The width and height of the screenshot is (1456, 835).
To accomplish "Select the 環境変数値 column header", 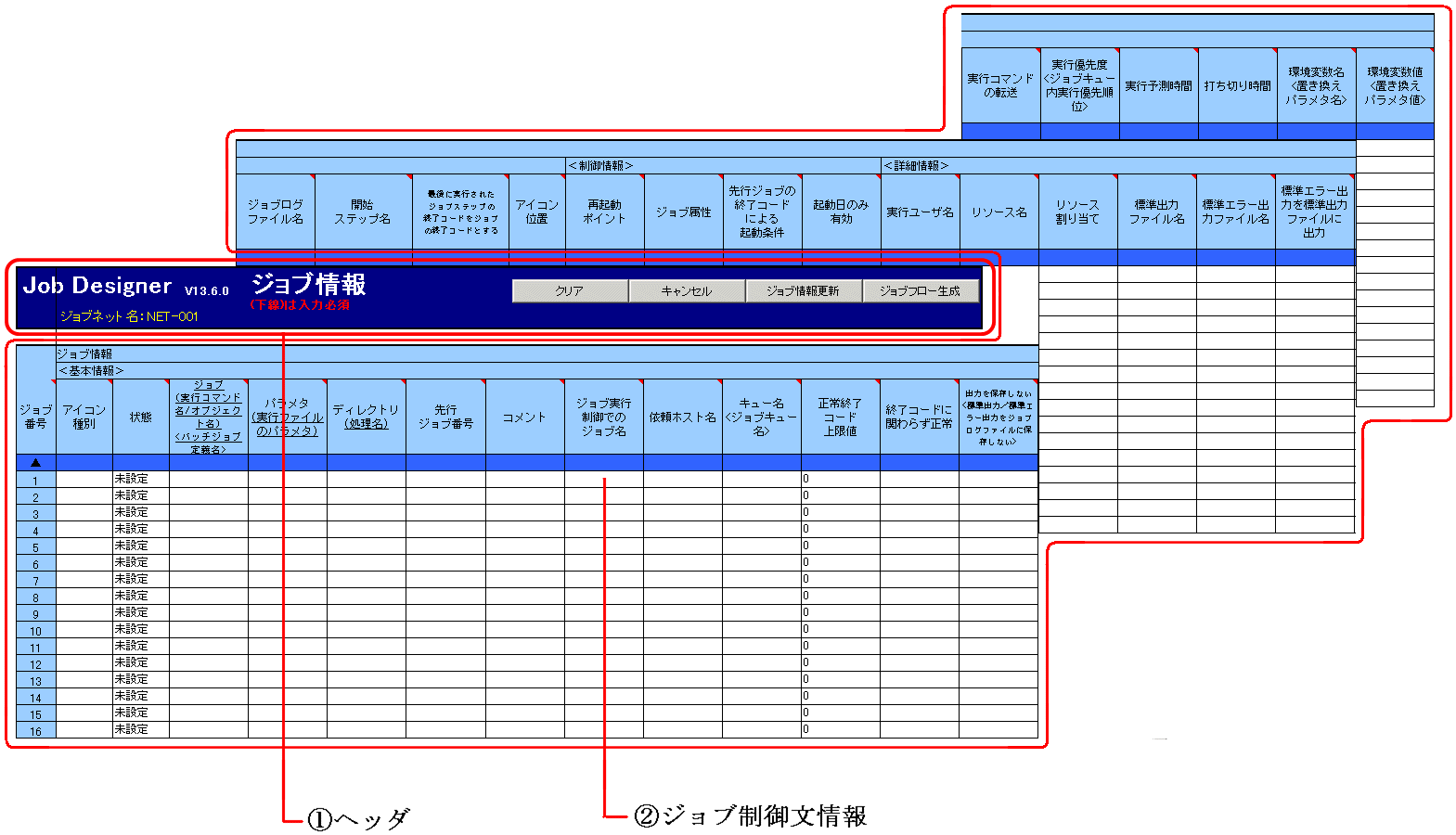I will pos(1396,85).
